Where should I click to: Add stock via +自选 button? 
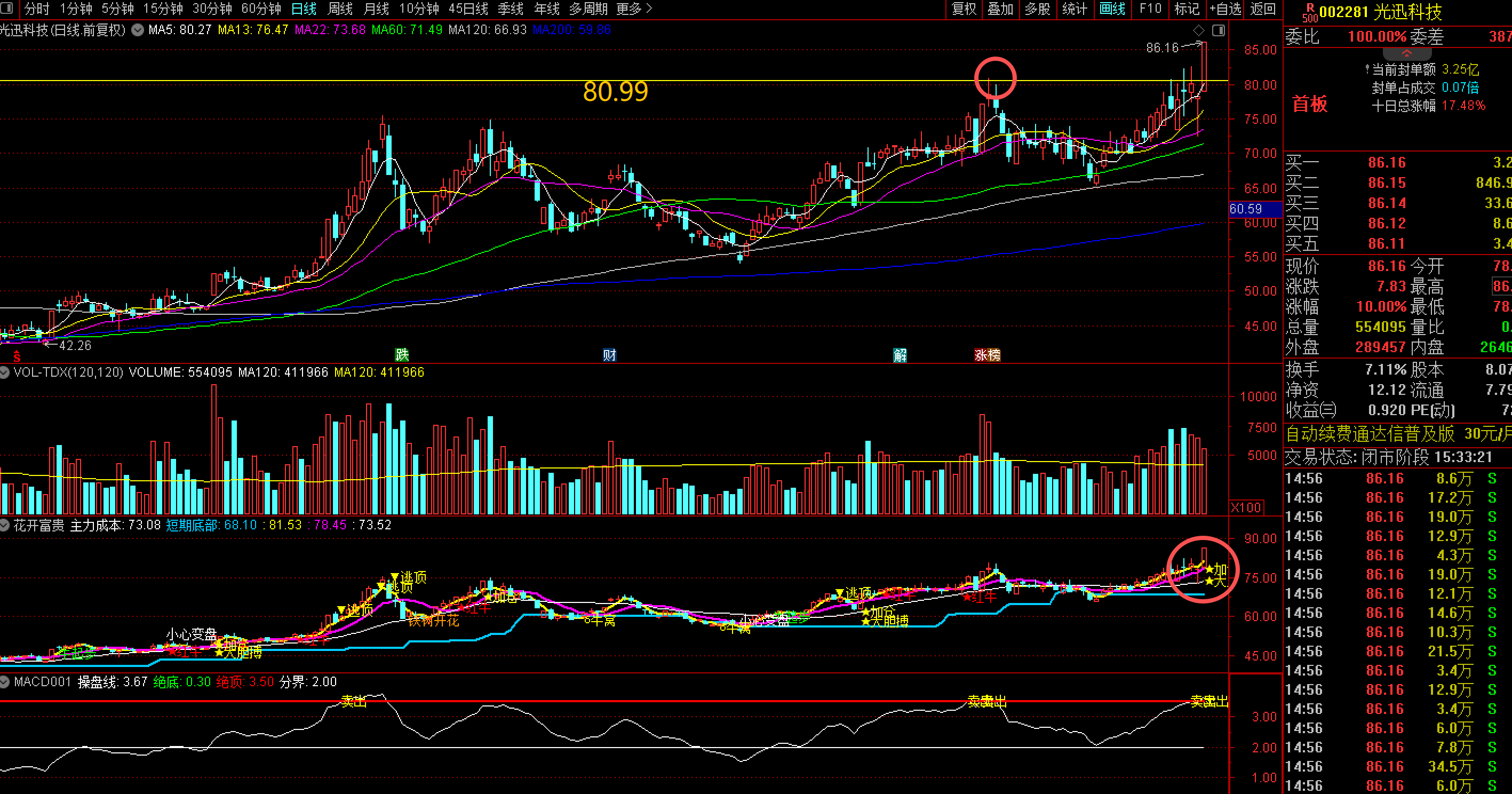click(1225, 9)
